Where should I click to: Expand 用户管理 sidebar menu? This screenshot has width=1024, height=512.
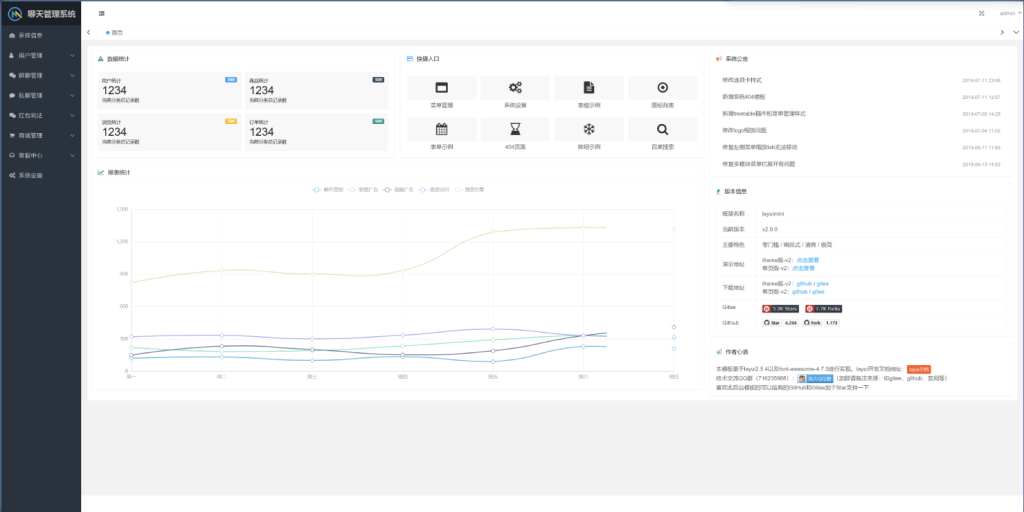point(40,55)
